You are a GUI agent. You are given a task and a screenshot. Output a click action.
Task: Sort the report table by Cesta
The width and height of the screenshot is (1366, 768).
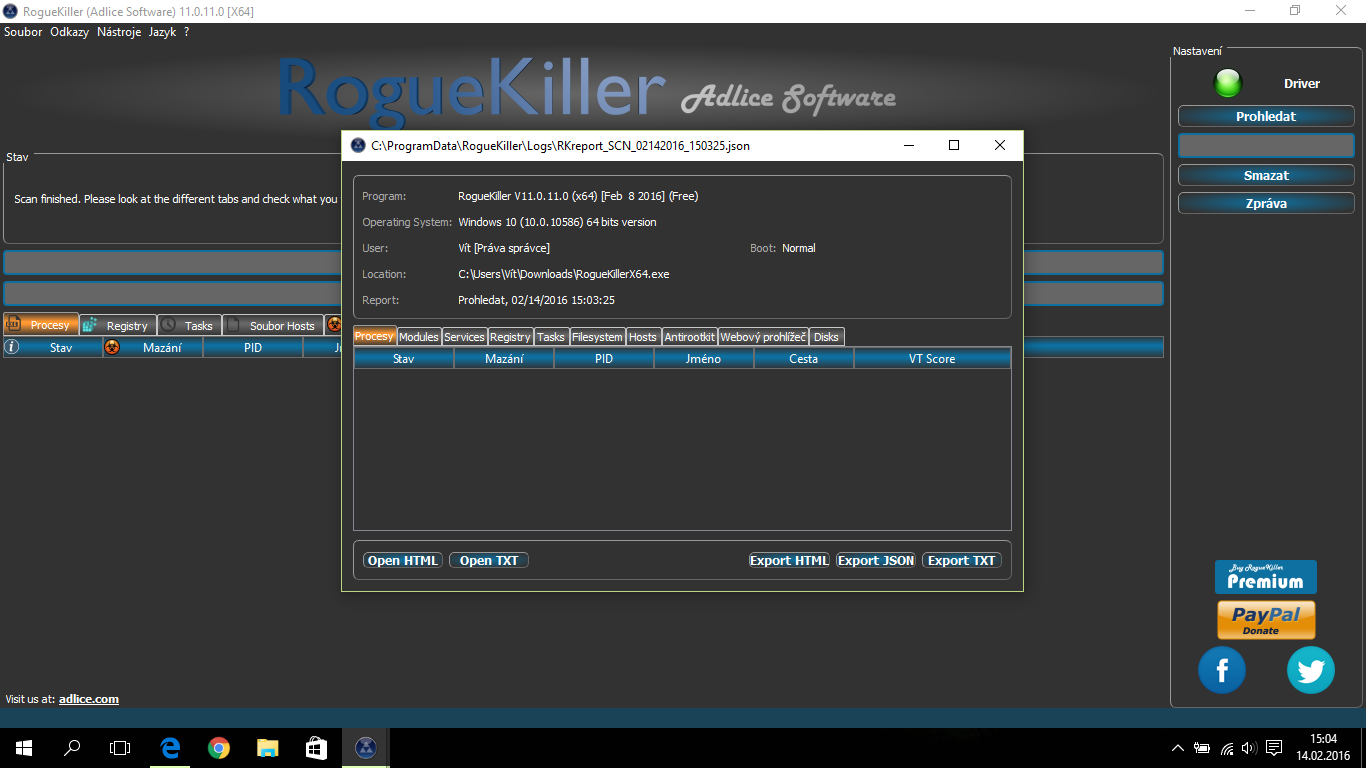[804, 358]
